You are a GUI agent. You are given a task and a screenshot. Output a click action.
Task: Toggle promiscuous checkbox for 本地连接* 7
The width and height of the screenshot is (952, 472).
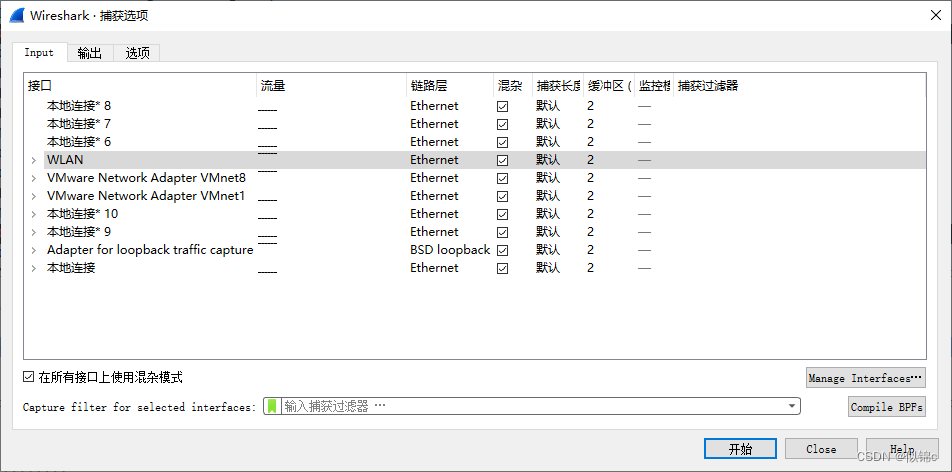coord(502,125)
